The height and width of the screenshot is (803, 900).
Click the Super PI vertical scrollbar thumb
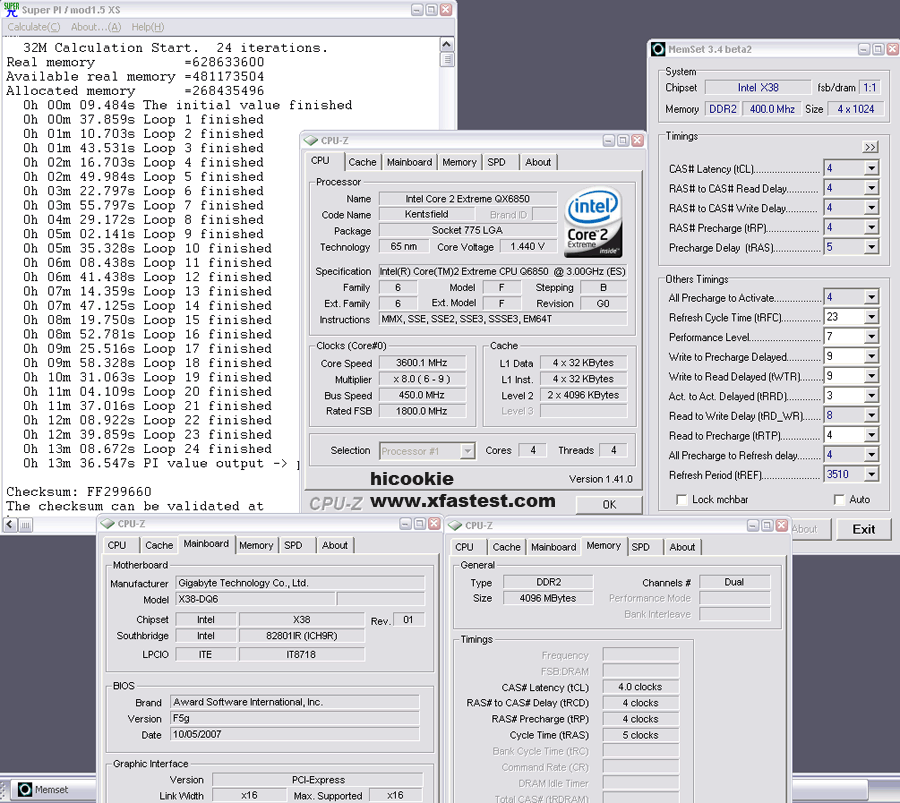(x=447, y=60)
